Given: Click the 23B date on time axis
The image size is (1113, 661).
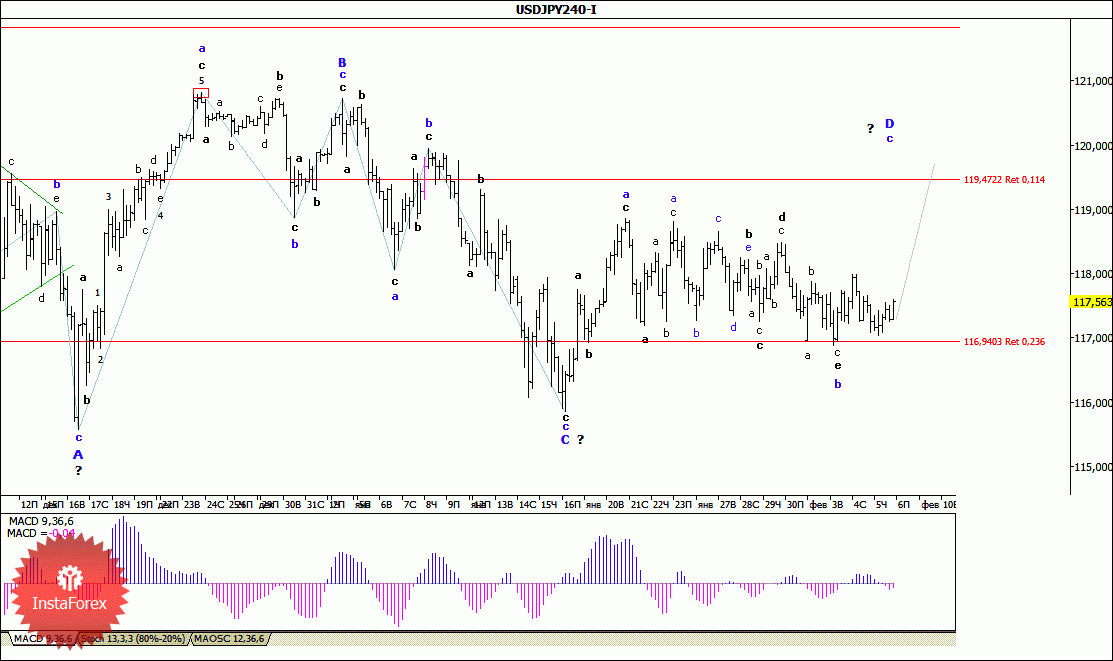Looking at the screenshot, I should pyautogui.click(x=192, y=504).
